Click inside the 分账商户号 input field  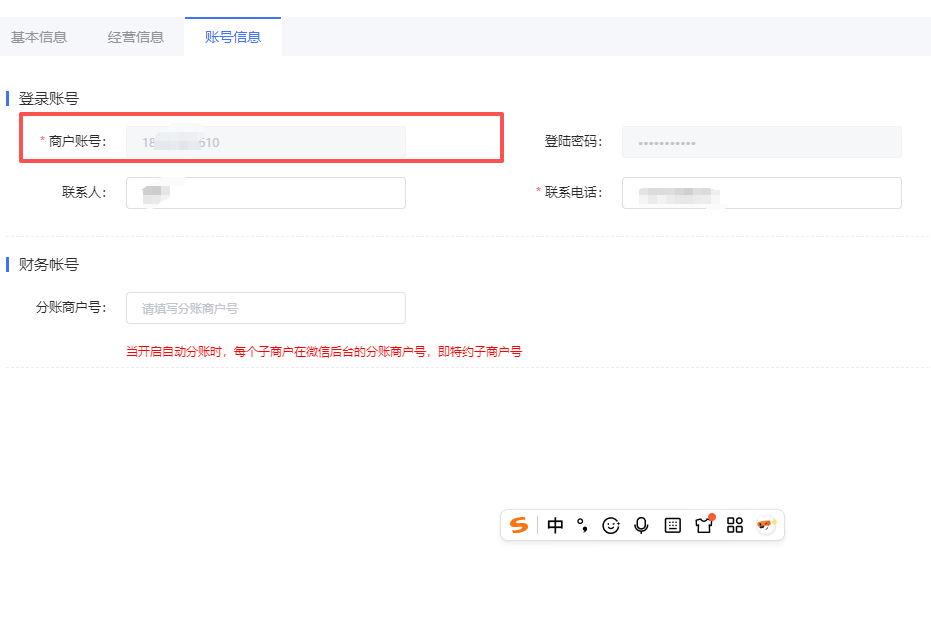(x=265, y=308)
